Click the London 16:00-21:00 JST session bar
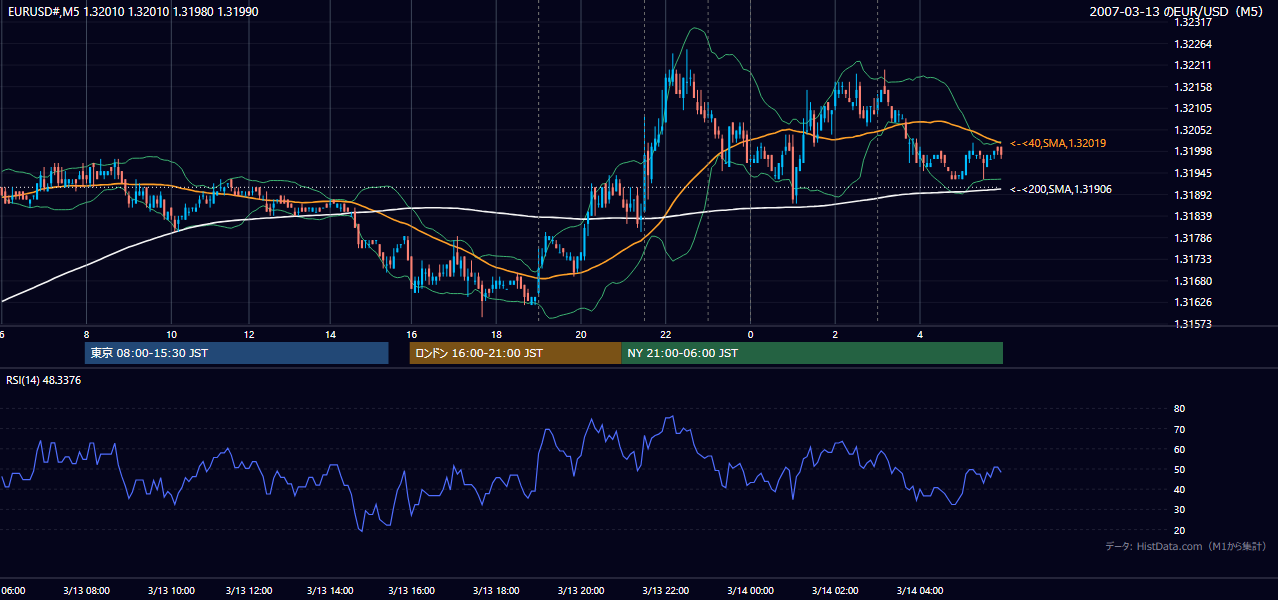1278x600 pixels. click(515, 353)
